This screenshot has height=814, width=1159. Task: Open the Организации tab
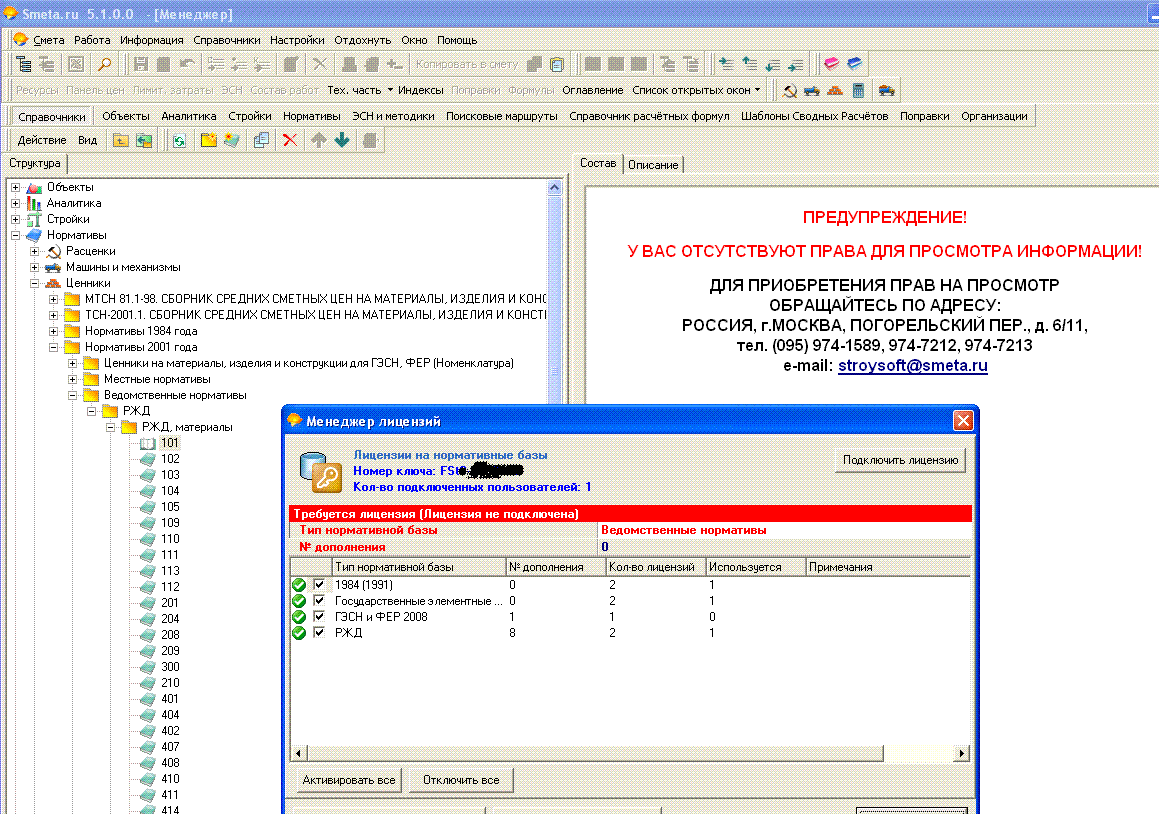click(x=994, y=116)
